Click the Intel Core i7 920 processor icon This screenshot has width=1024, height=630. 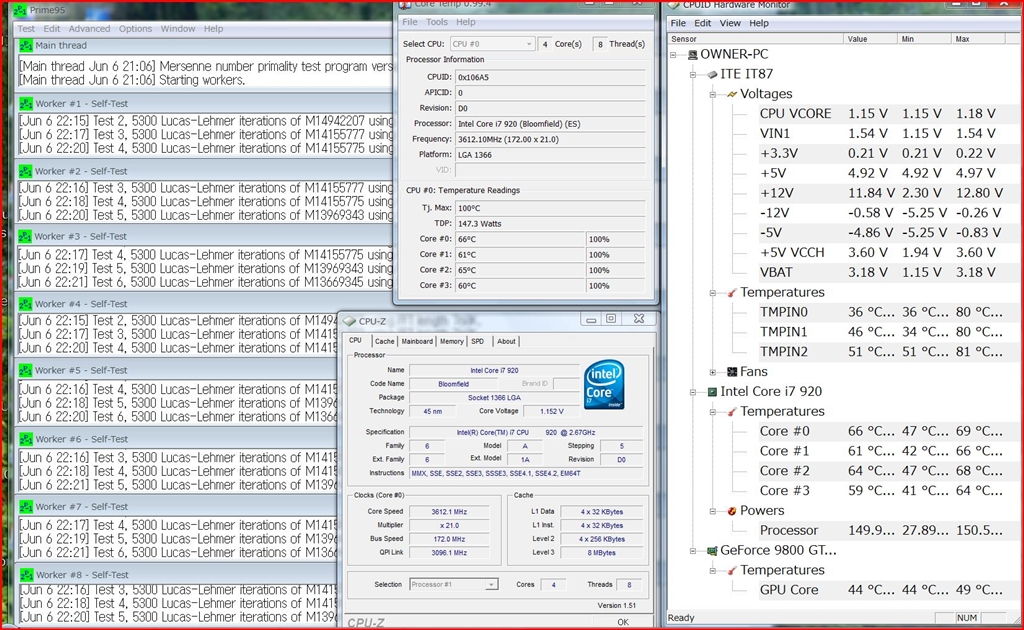(712, 392)
